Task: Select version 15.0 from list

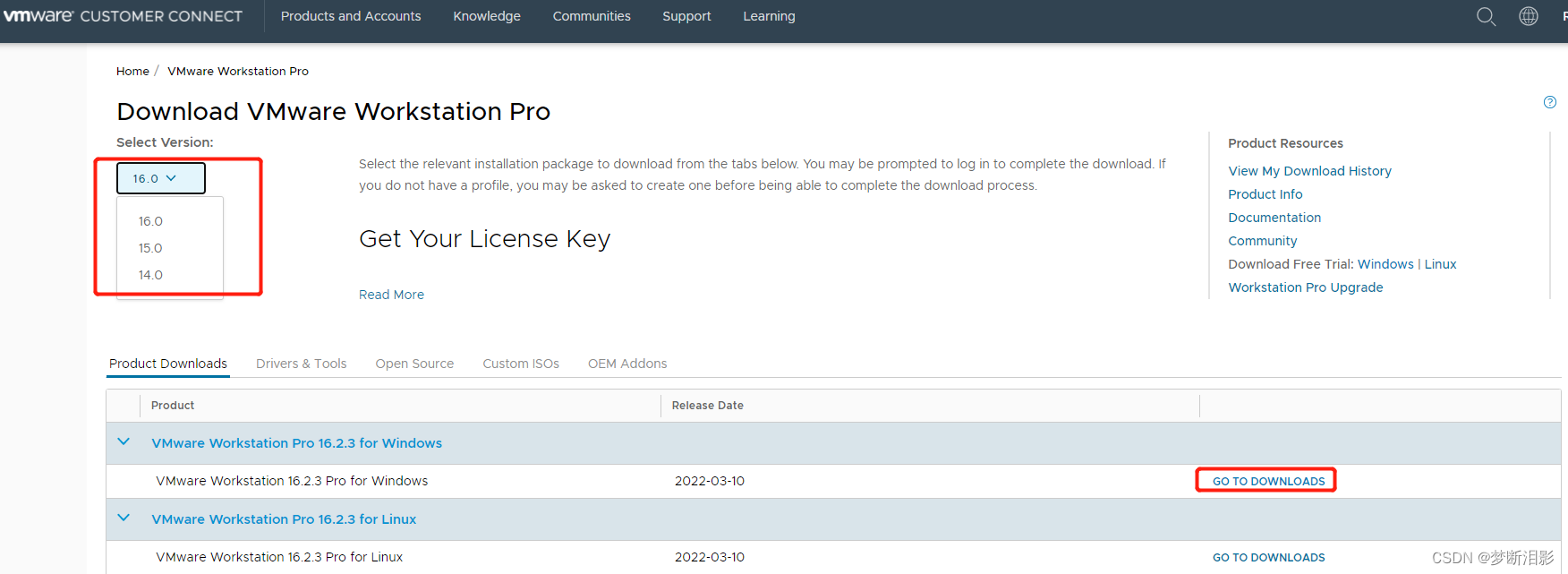Action: pos(150,248)
